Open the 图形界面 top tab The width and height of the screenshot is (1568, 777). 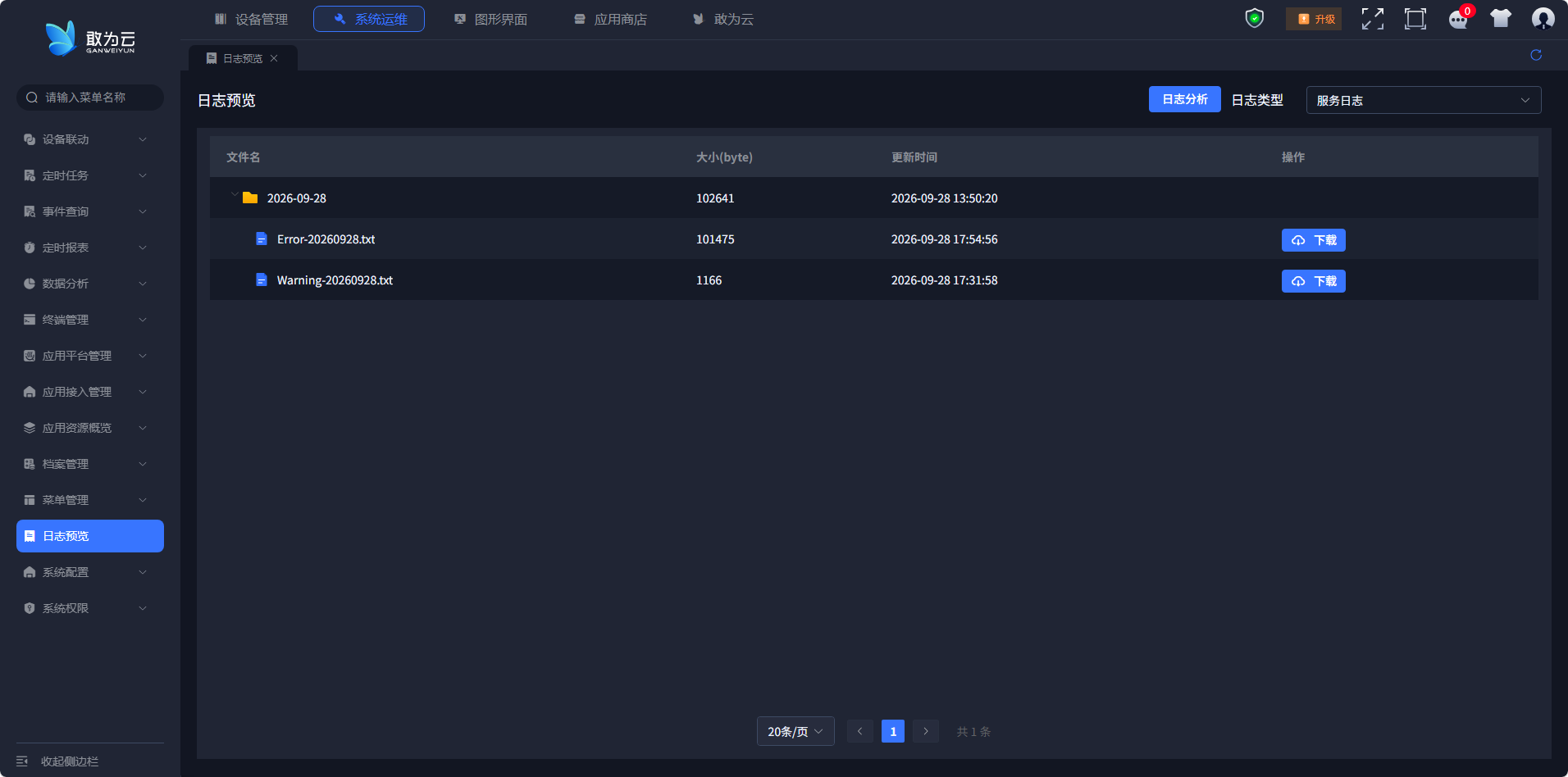click(490, 19)
